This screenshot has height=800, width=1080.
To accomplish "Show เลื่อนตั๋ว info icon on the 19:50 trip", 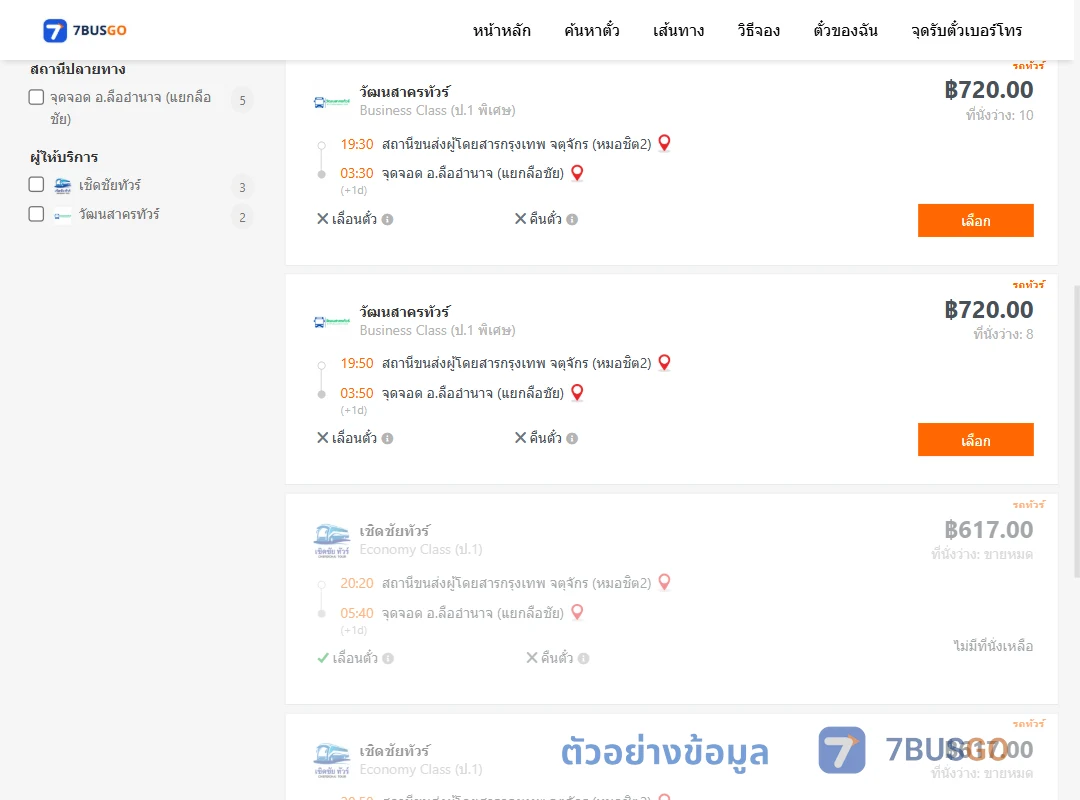I will tap(388, 439).
